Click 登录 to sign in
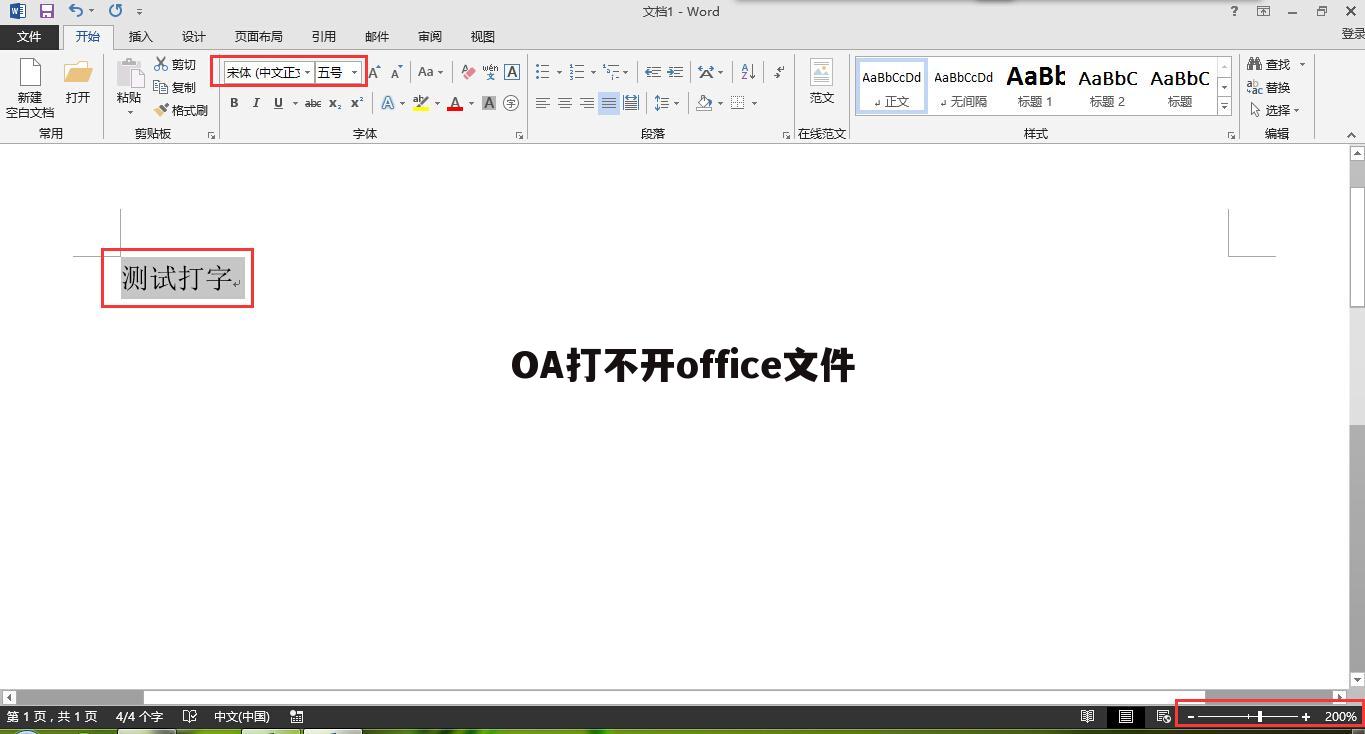This screenshot has width=1365, height=734. 1352,33
